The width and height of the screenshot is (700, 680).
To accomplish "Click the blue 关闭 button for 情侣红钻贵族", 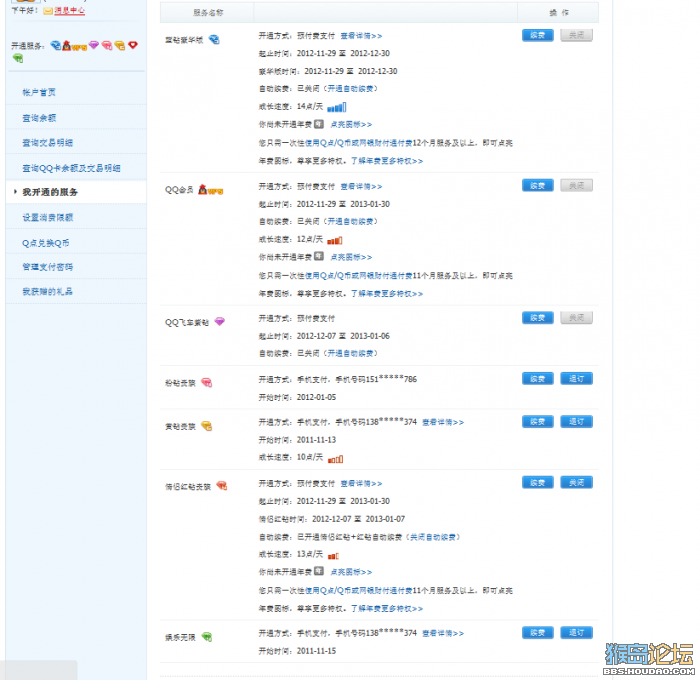I will [576, 483].
